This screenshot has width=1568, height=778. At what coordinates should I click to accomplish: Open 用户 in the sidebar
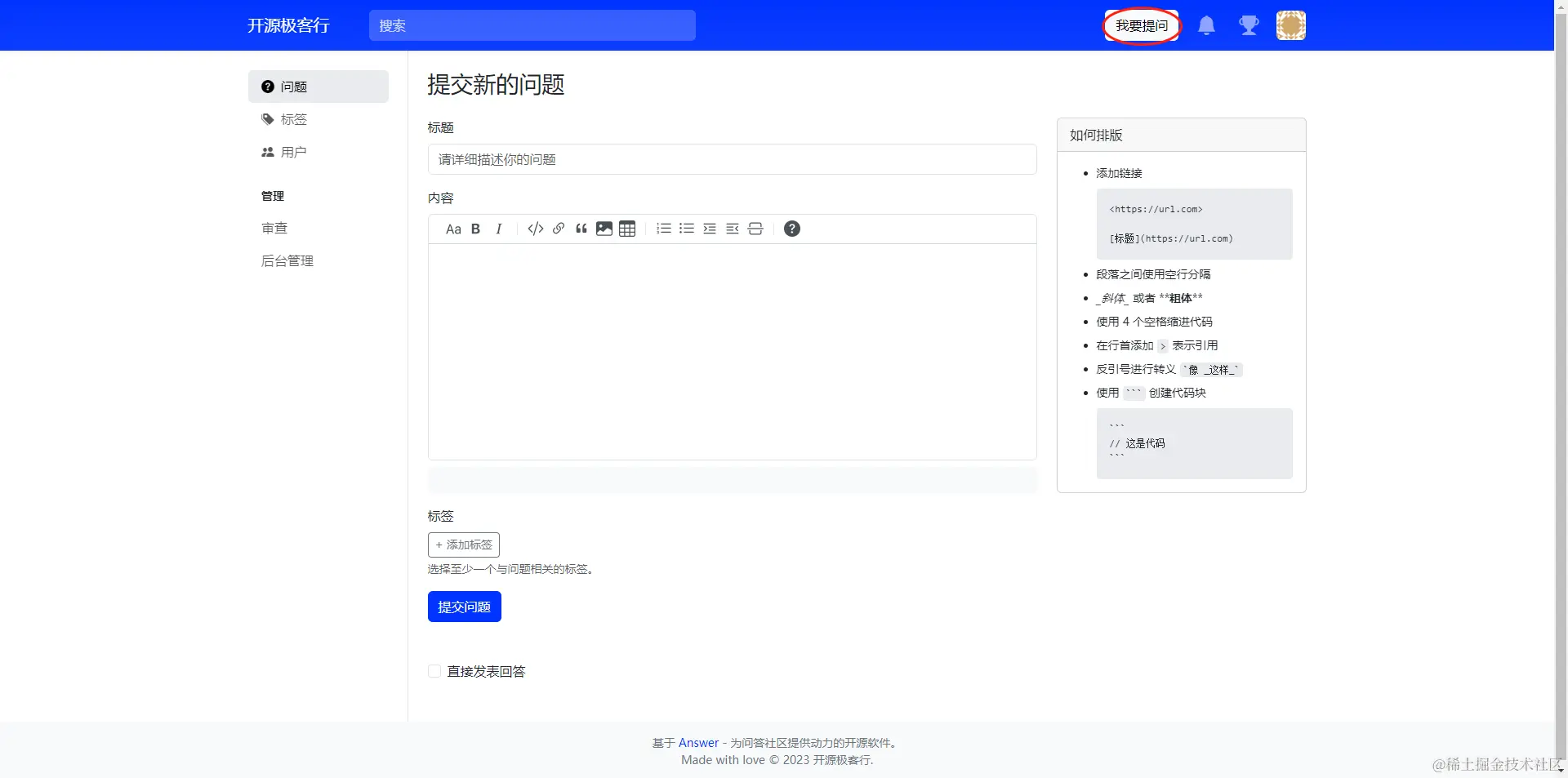(318, 152)
